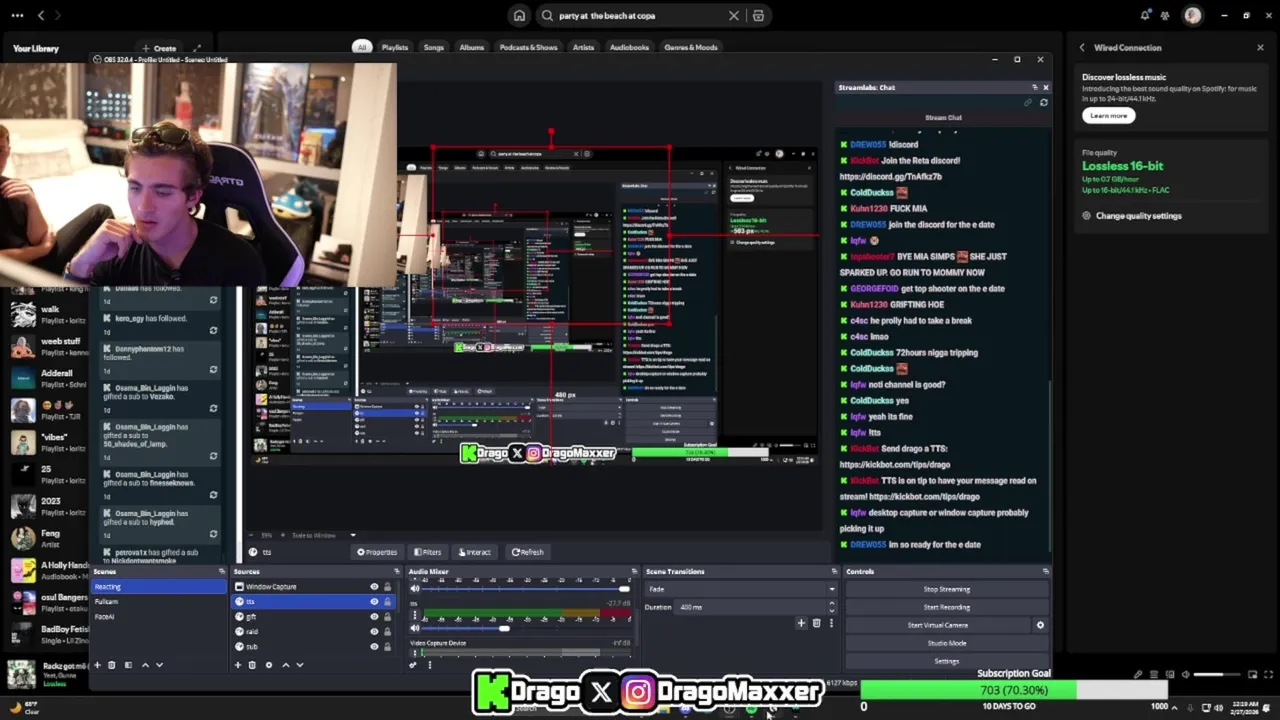
Task: Hide the raid source
Action: click(x=375, y=632)
